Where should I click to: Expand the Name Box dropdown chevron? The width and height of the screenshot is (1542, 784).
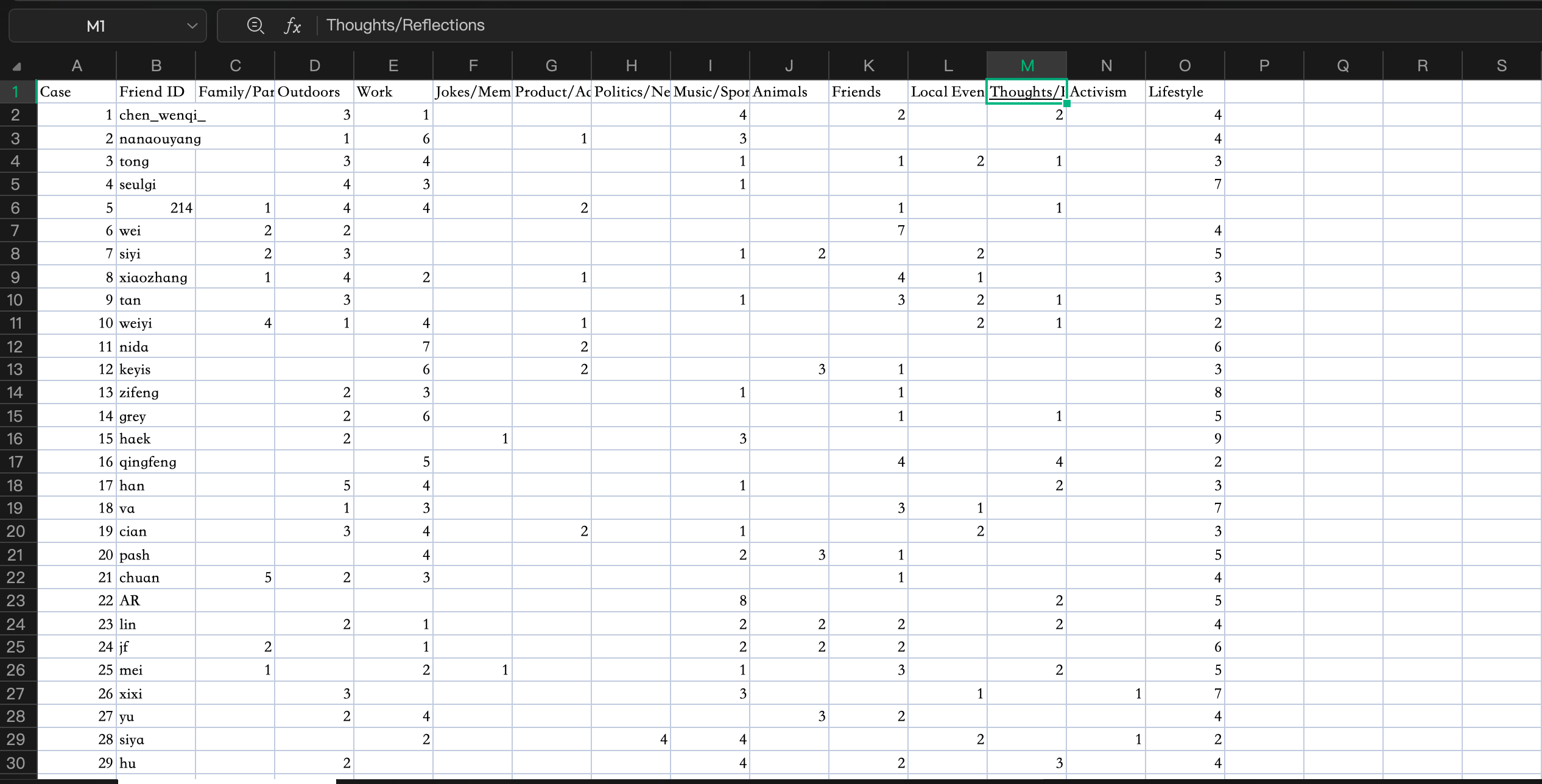click(x=192, y=26)
